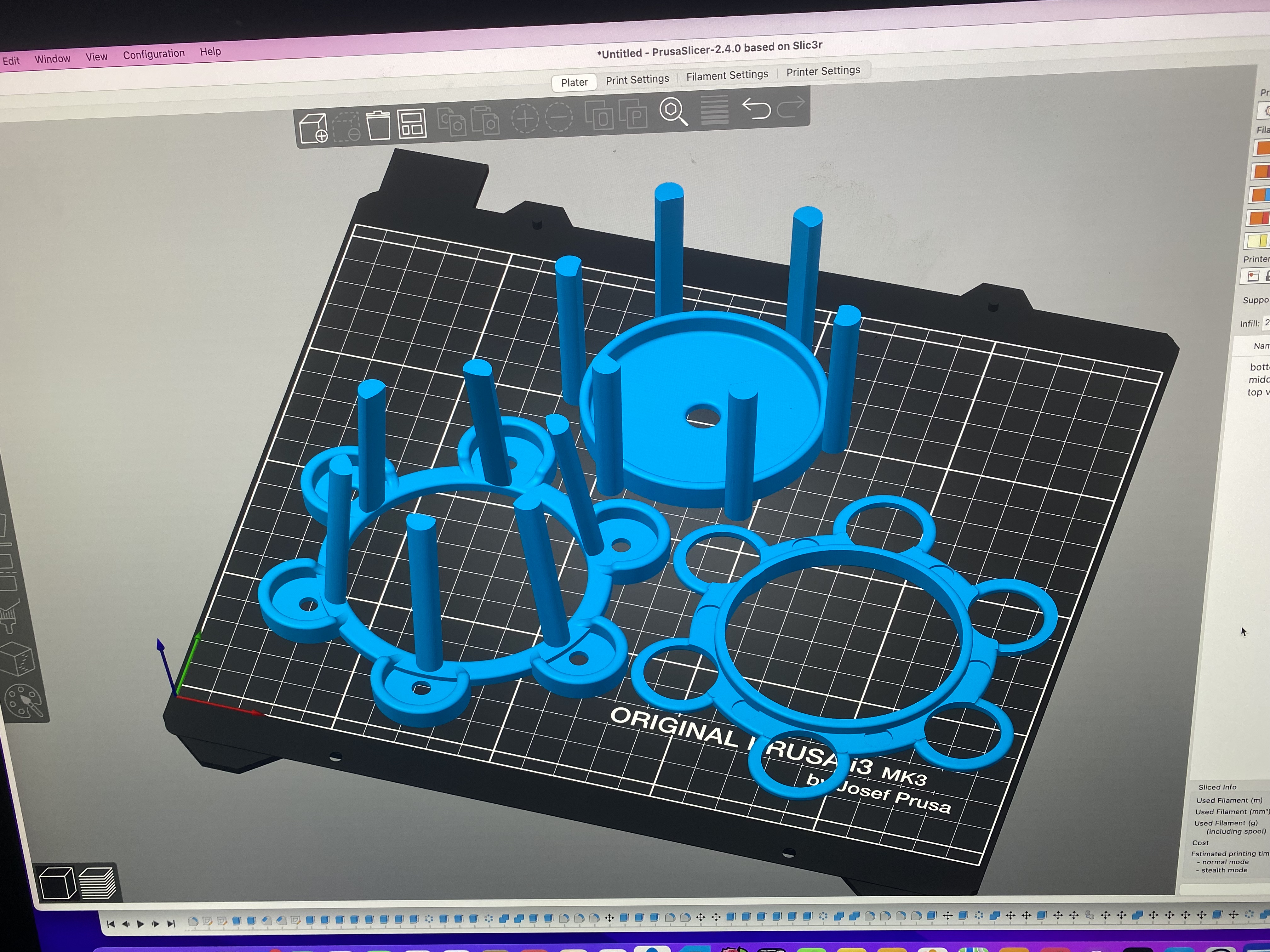This screenshot has height=952, width=1270.
Task: Jump to timeline end in background window
Action: click(x=170, y=924)
